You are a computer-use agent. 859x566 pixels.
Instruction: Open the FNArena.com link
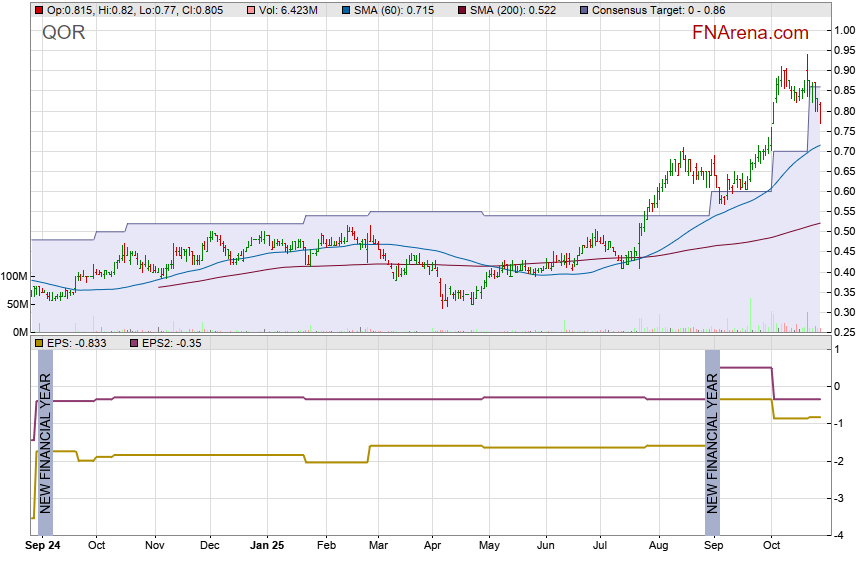pyautogui.click(x=751, y=33)
